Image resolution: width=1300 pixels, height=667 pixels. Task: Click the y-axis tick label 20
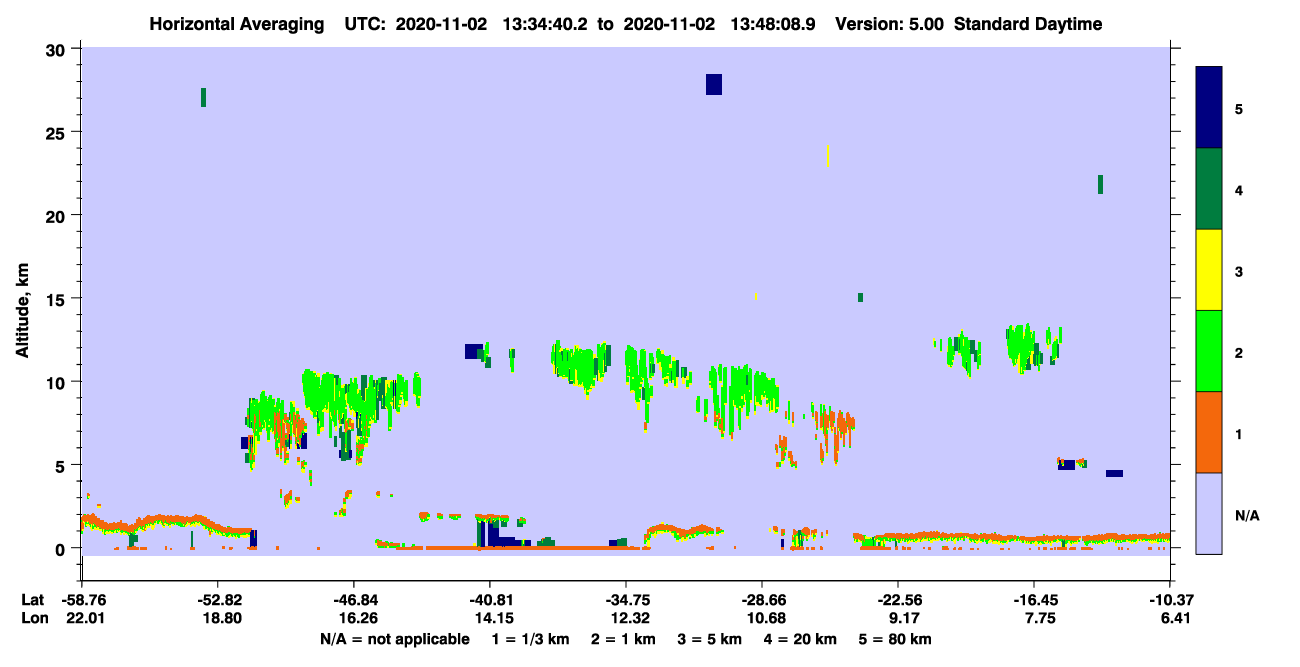[58, 215]
